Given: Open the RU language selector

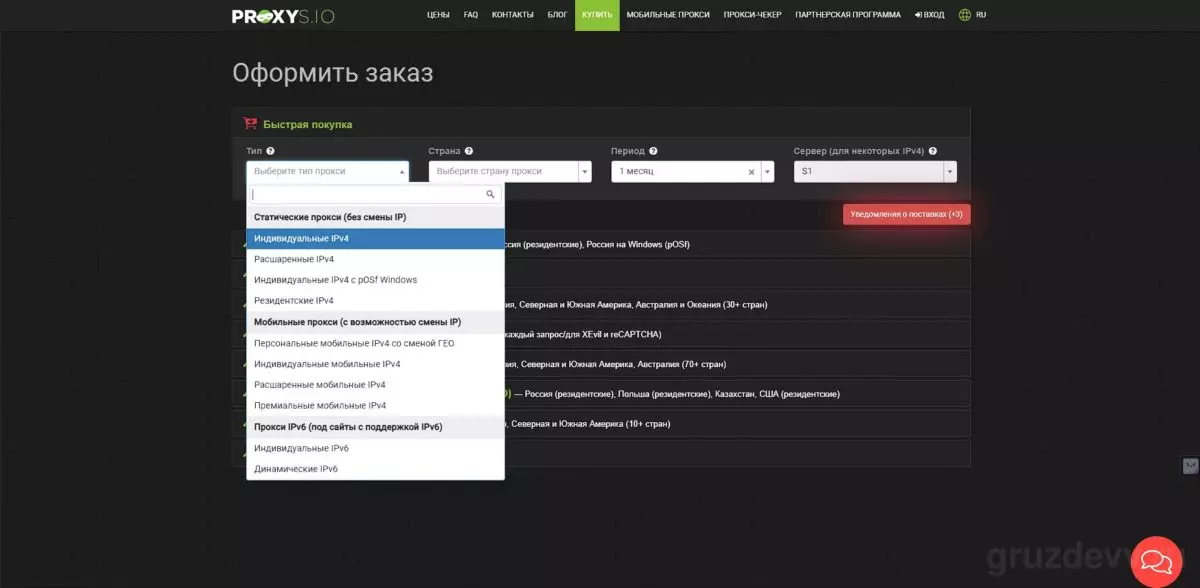Looking at the screenshot, I should click(x=981, y=15).
